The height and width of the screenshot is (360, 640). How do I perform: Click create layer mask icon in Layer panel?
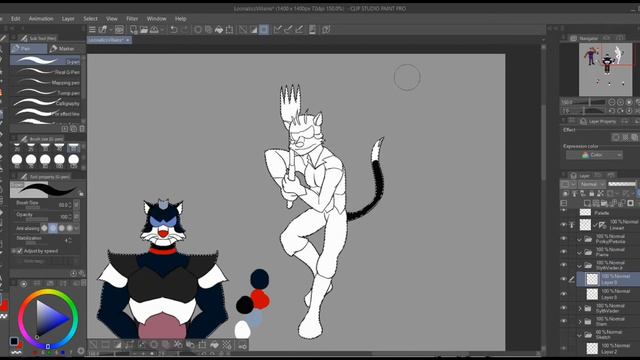click(630, 203)
